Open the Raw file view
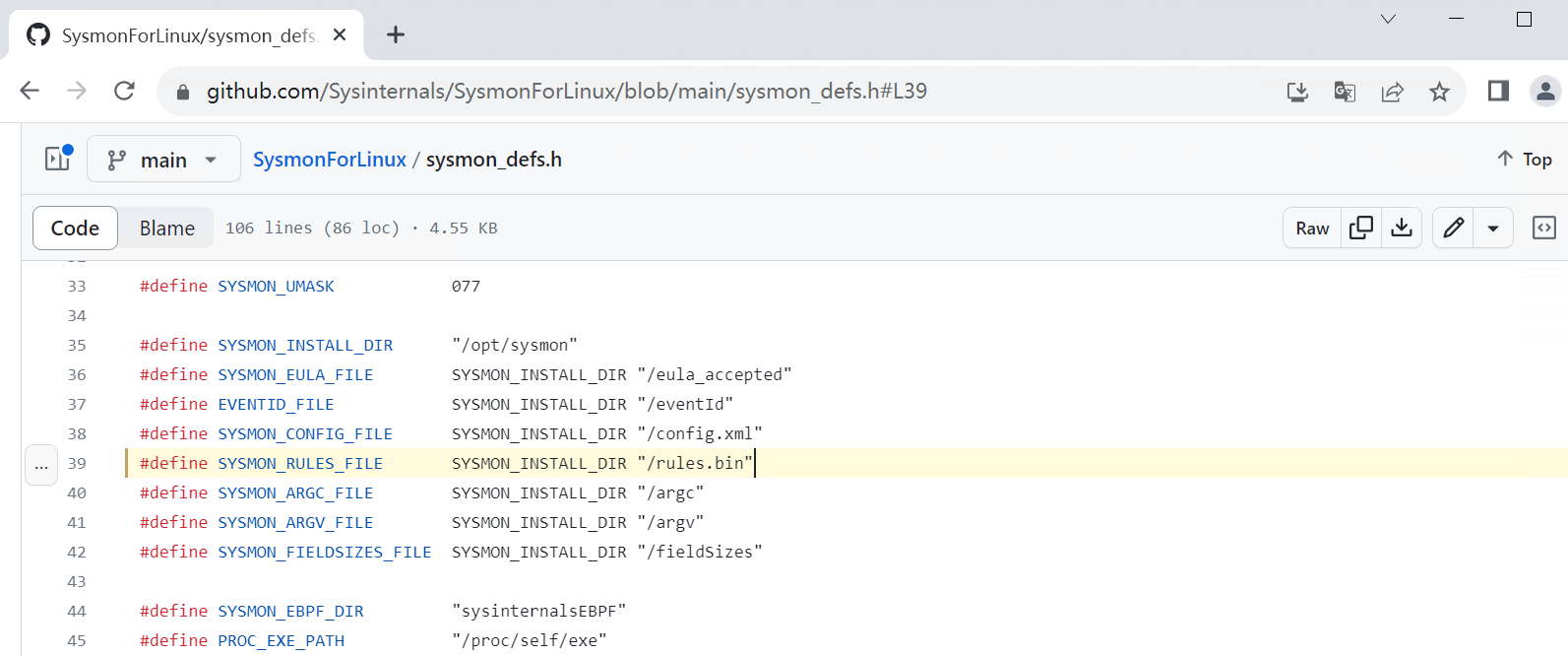Screen dimensions: 1568x656 [x=1312, y=228]
